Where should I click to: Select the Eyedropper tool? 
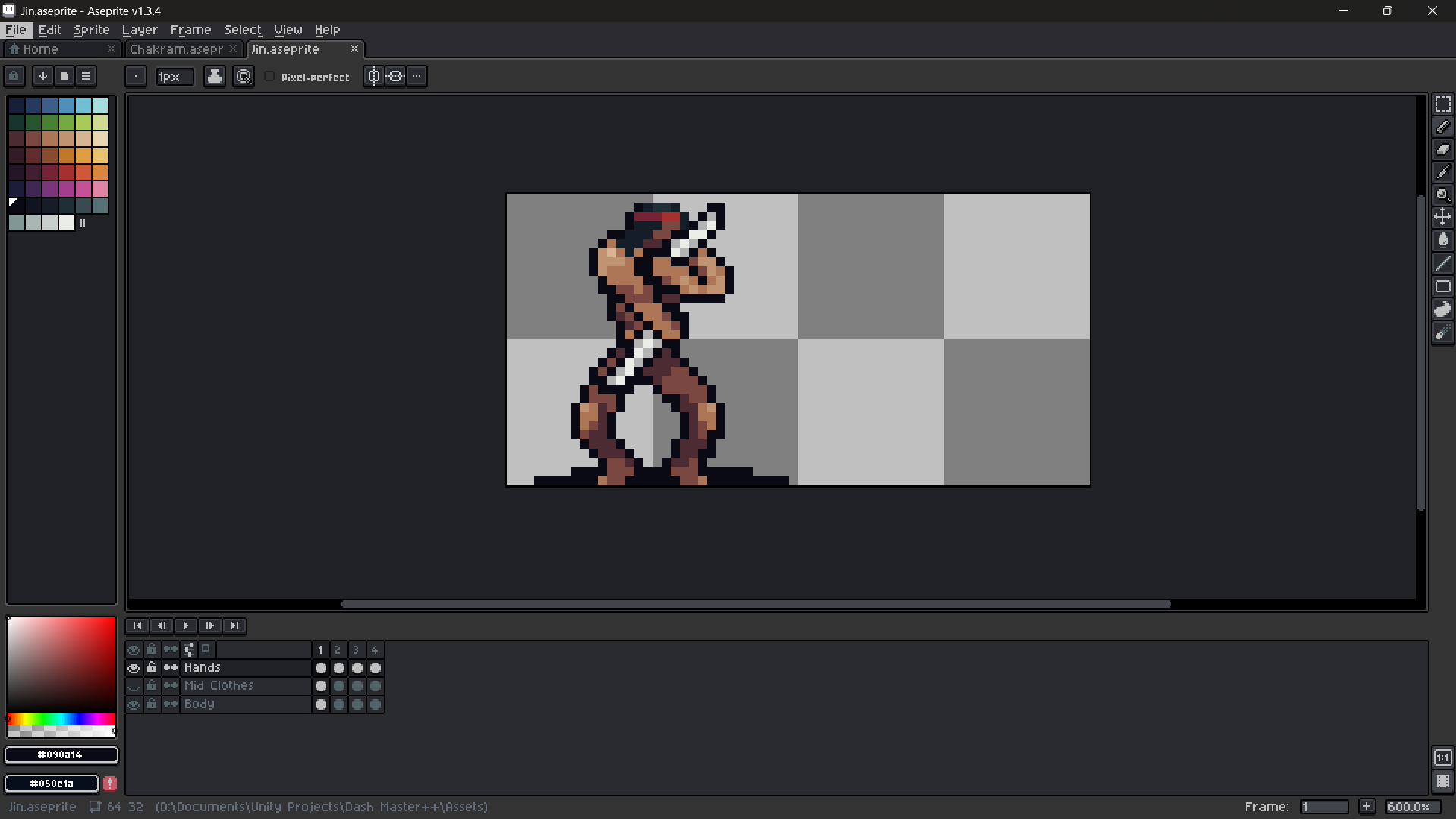(1442, 172)
